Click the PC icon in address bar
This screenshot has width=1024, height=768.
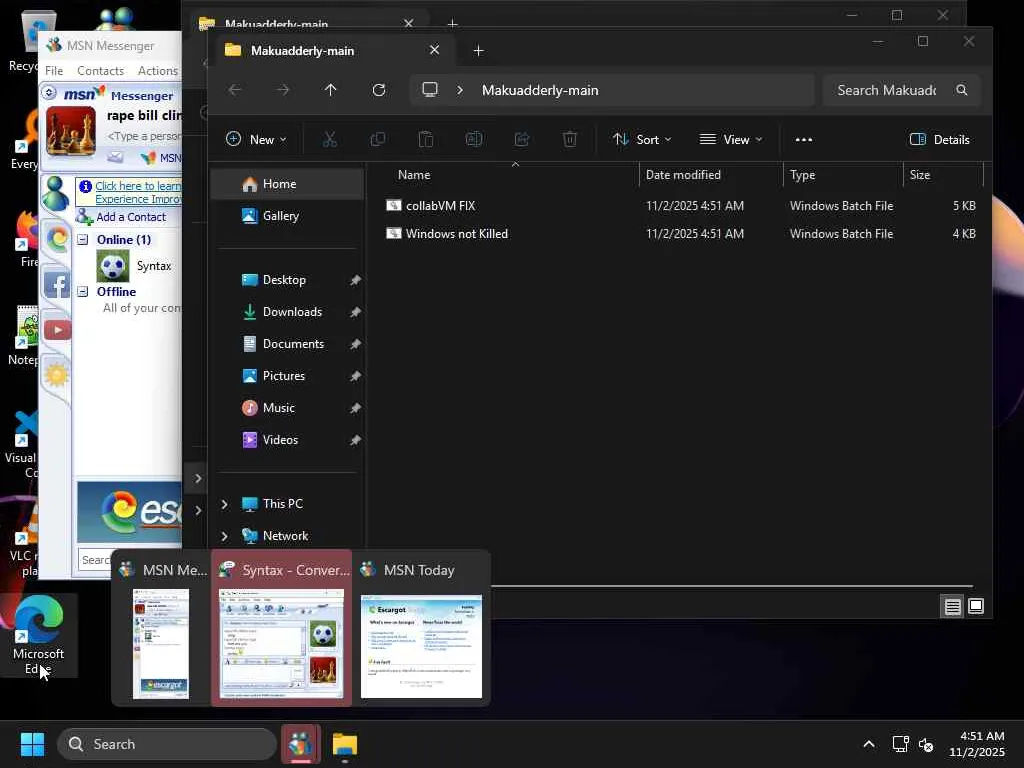430,90
